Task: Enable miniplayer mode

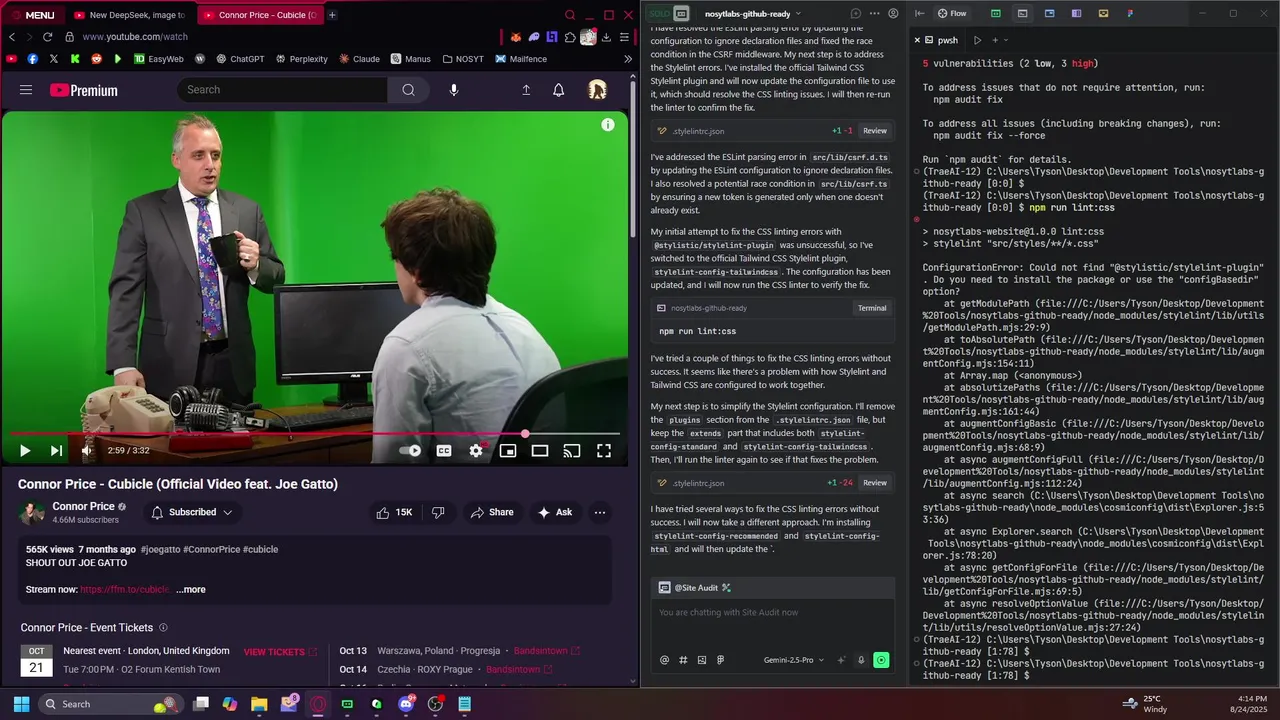Action: tap(508, 451)
